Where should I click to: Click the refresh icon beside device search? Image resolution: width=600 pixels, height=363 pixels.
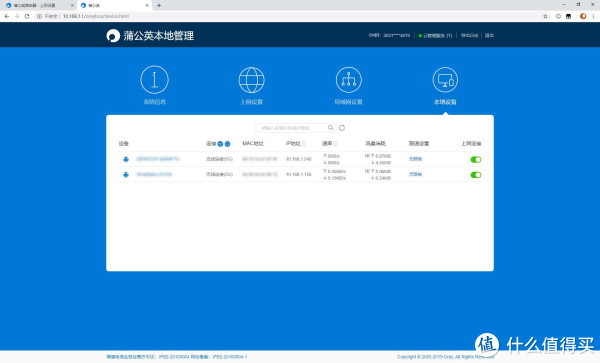point(342,128)
